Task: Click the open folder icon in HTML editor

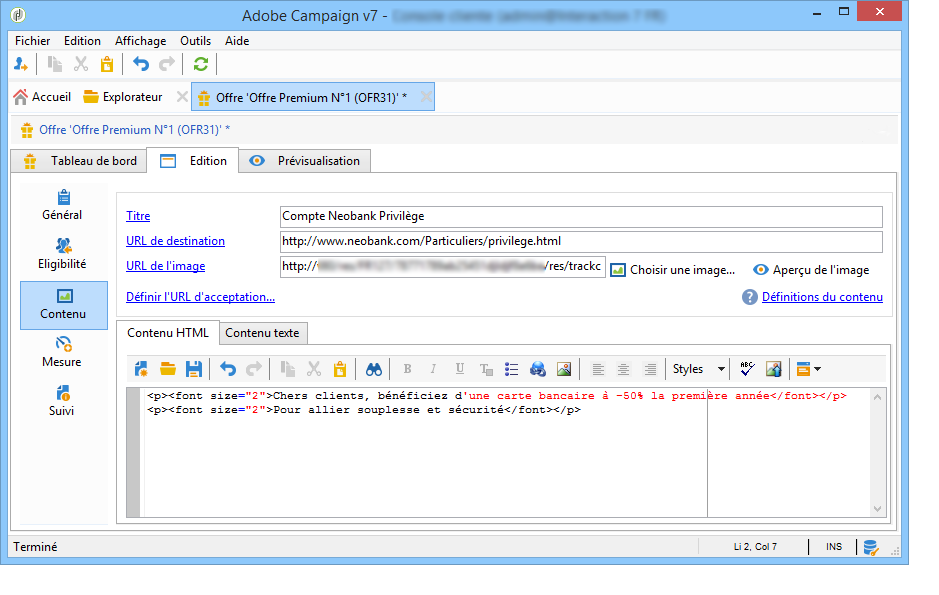Action: [x=168, y=369]
